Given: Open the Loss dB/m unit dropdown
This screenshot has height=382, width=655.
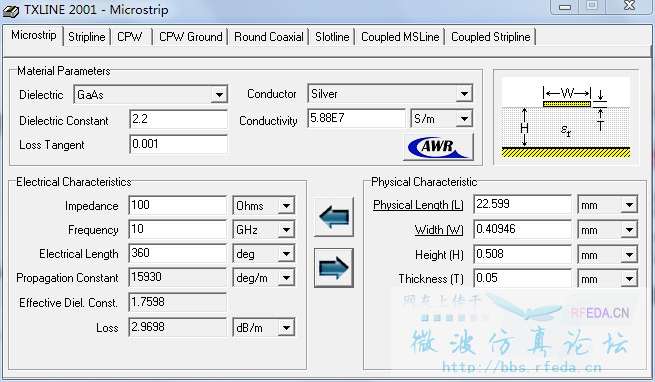Looking at the screenshot, I should [x=286, y=328].
